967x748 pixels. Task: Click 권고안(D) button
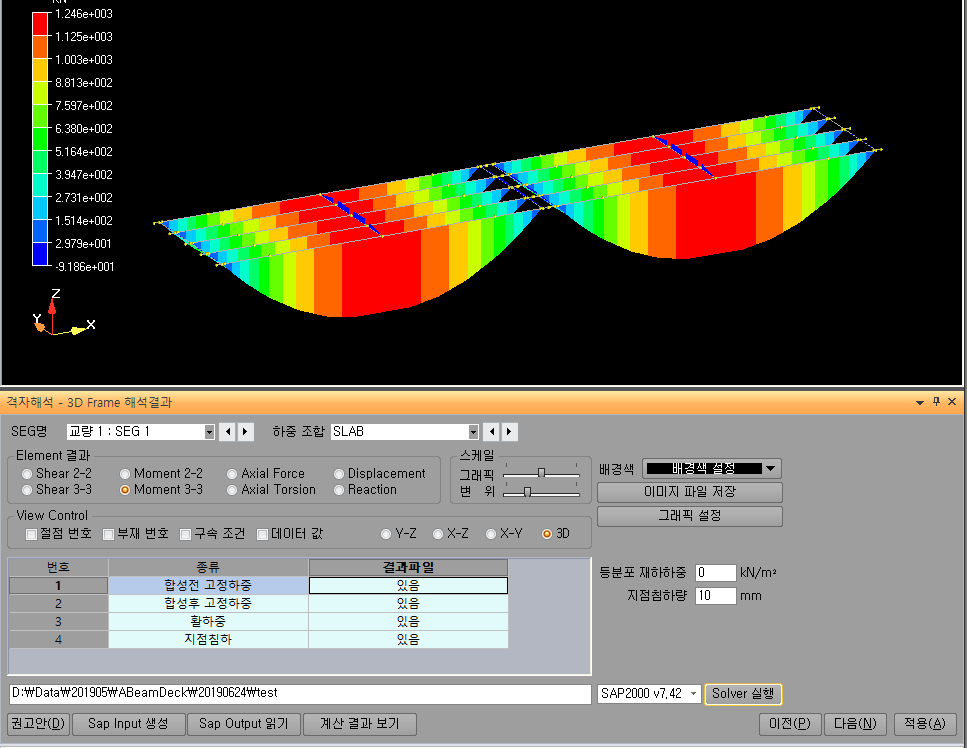coord(39,724)
